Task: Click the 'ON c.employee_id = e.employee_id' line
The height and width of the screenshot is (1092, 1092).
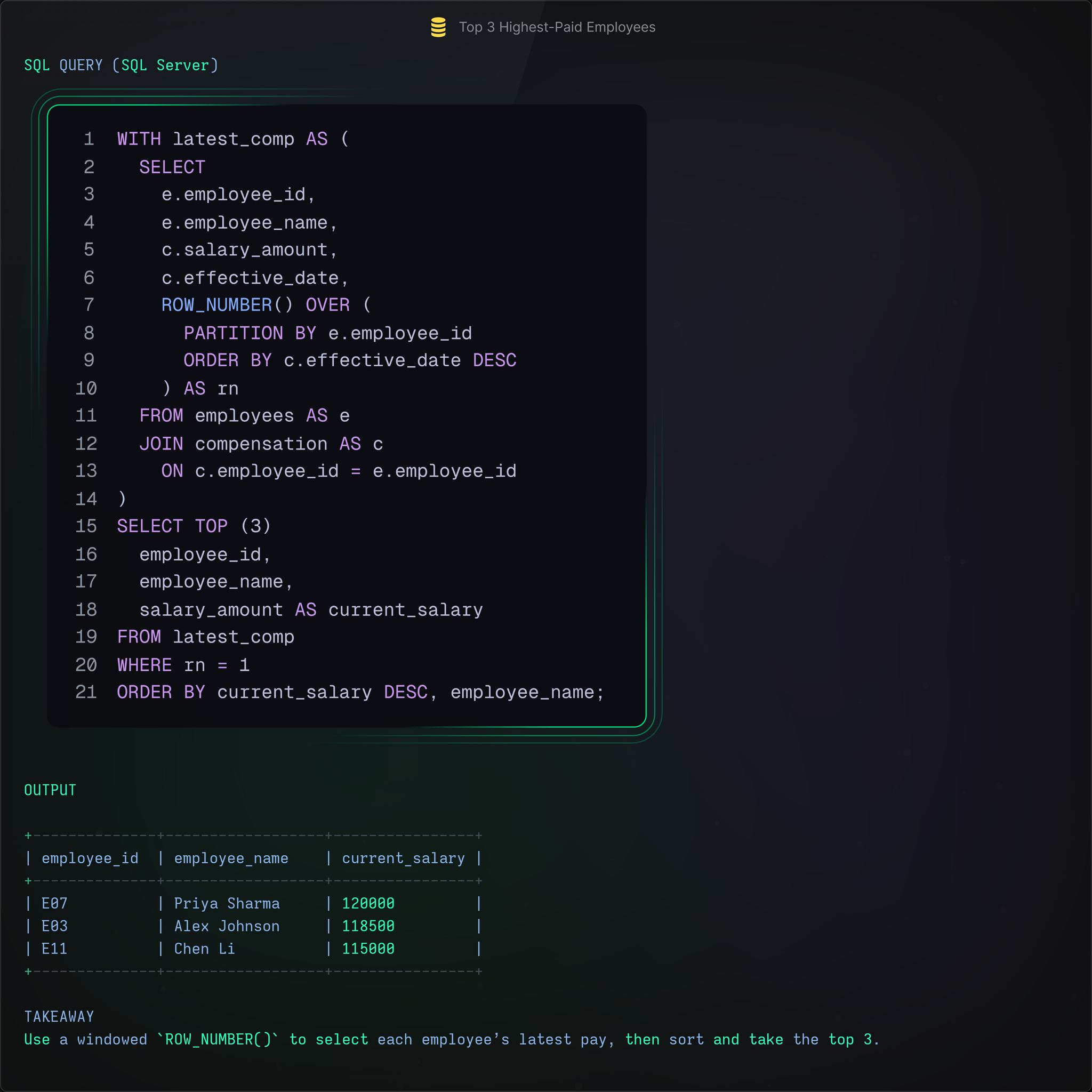Action: (x=339, y=471)
